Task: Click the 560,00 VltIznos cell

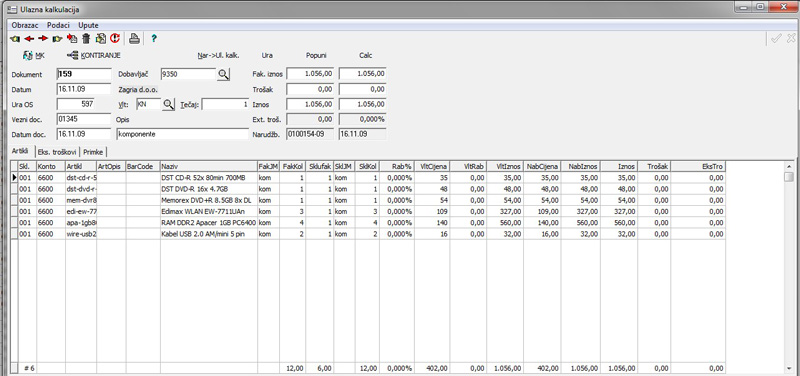Action: tap(505, 222)
